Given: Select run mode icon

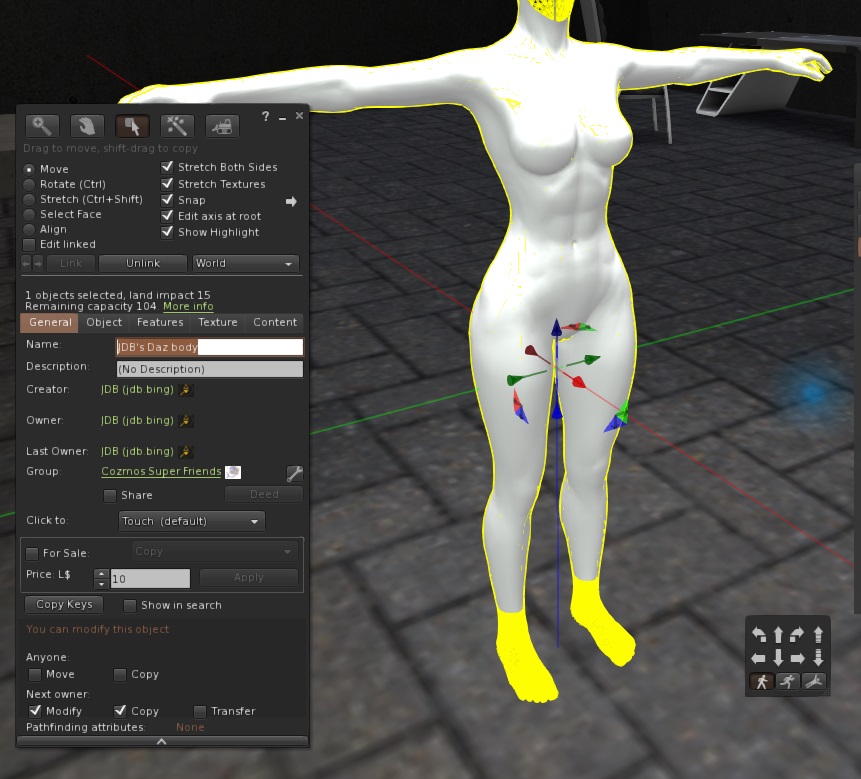Looking at the screenshot, I should [x=788, y=681].
